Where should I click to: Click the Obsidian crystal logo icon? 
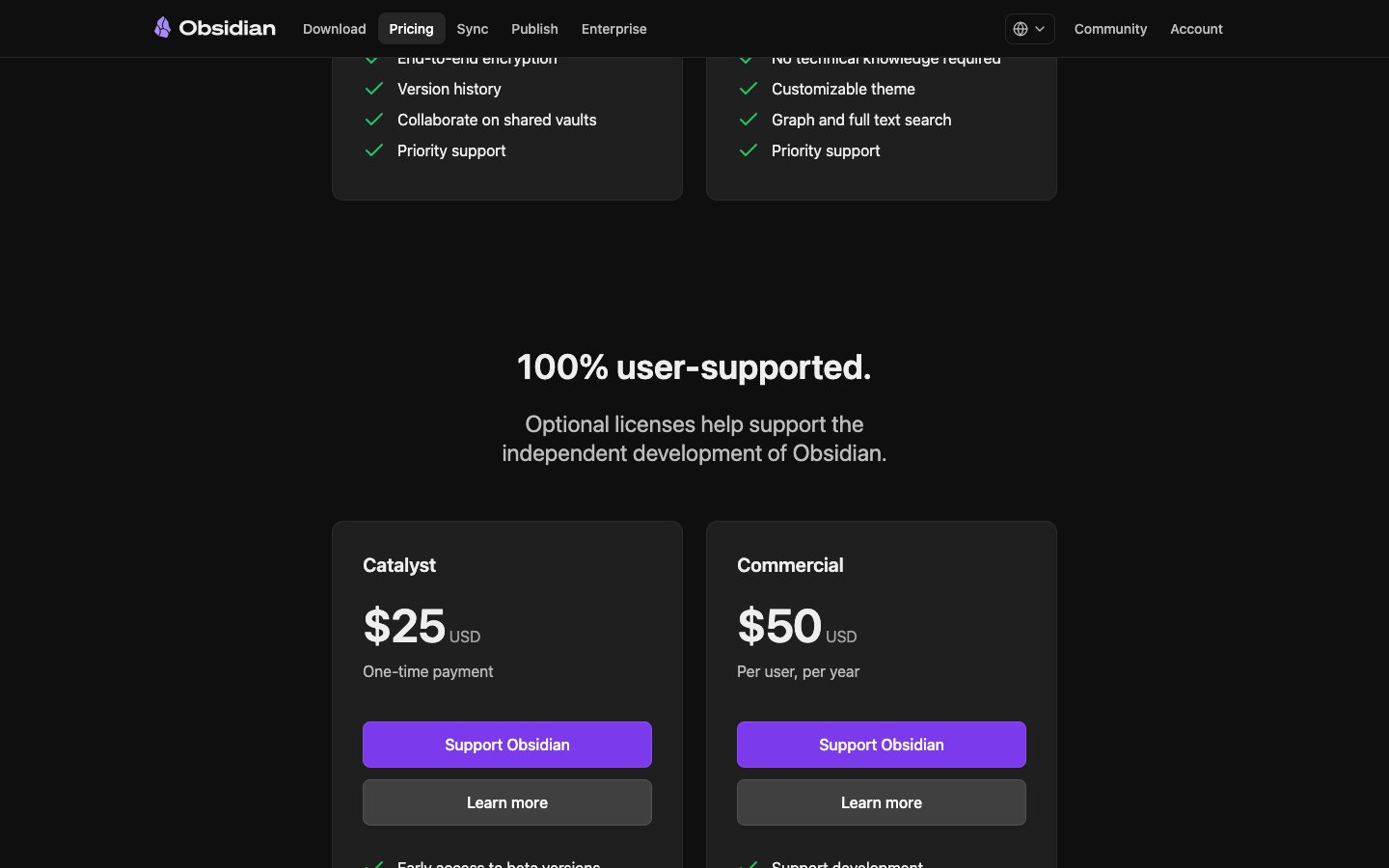[163, 28]
